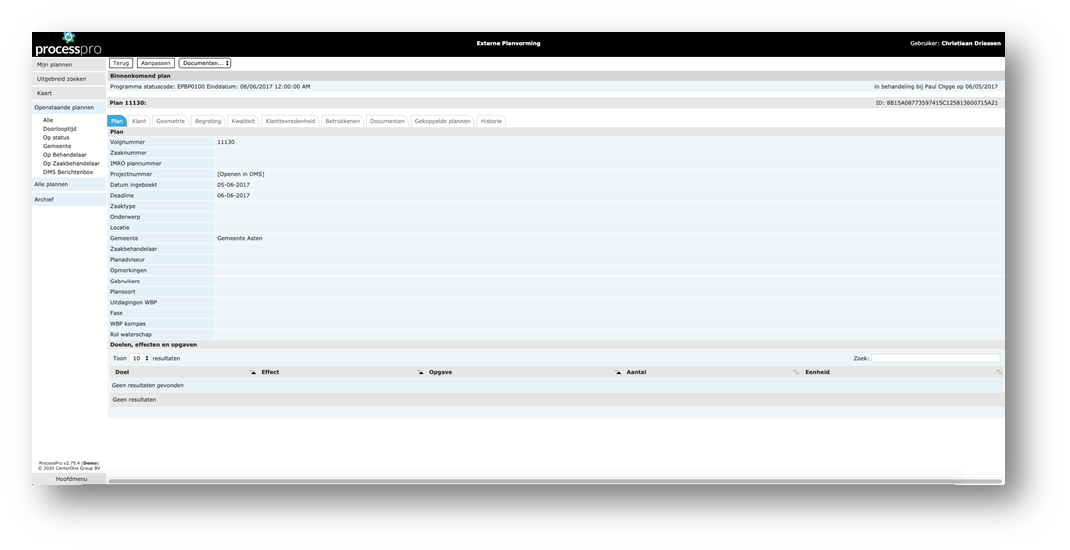Image resolution: width=1070 pixels, height=550 pixels.
Task: Open Mijn plannen in the sidebar
Action: click(x=54, y=65)
